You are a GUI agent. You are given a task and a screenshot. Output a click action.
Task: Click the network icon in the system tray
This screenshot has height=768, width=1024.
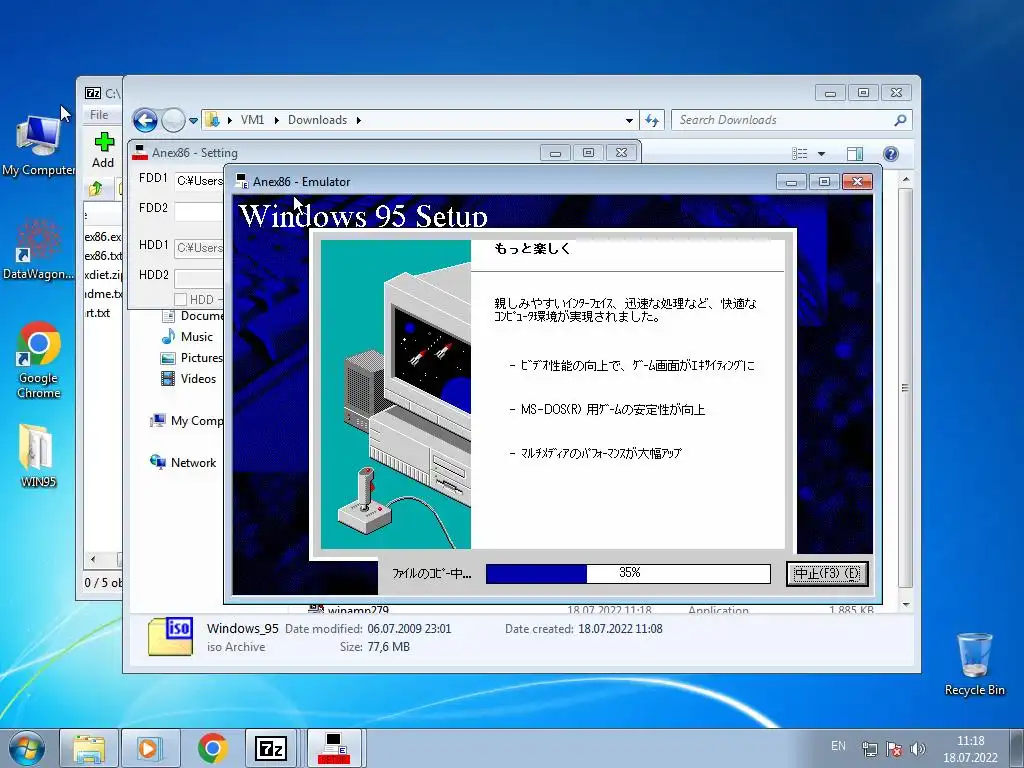tap(869, 749)
